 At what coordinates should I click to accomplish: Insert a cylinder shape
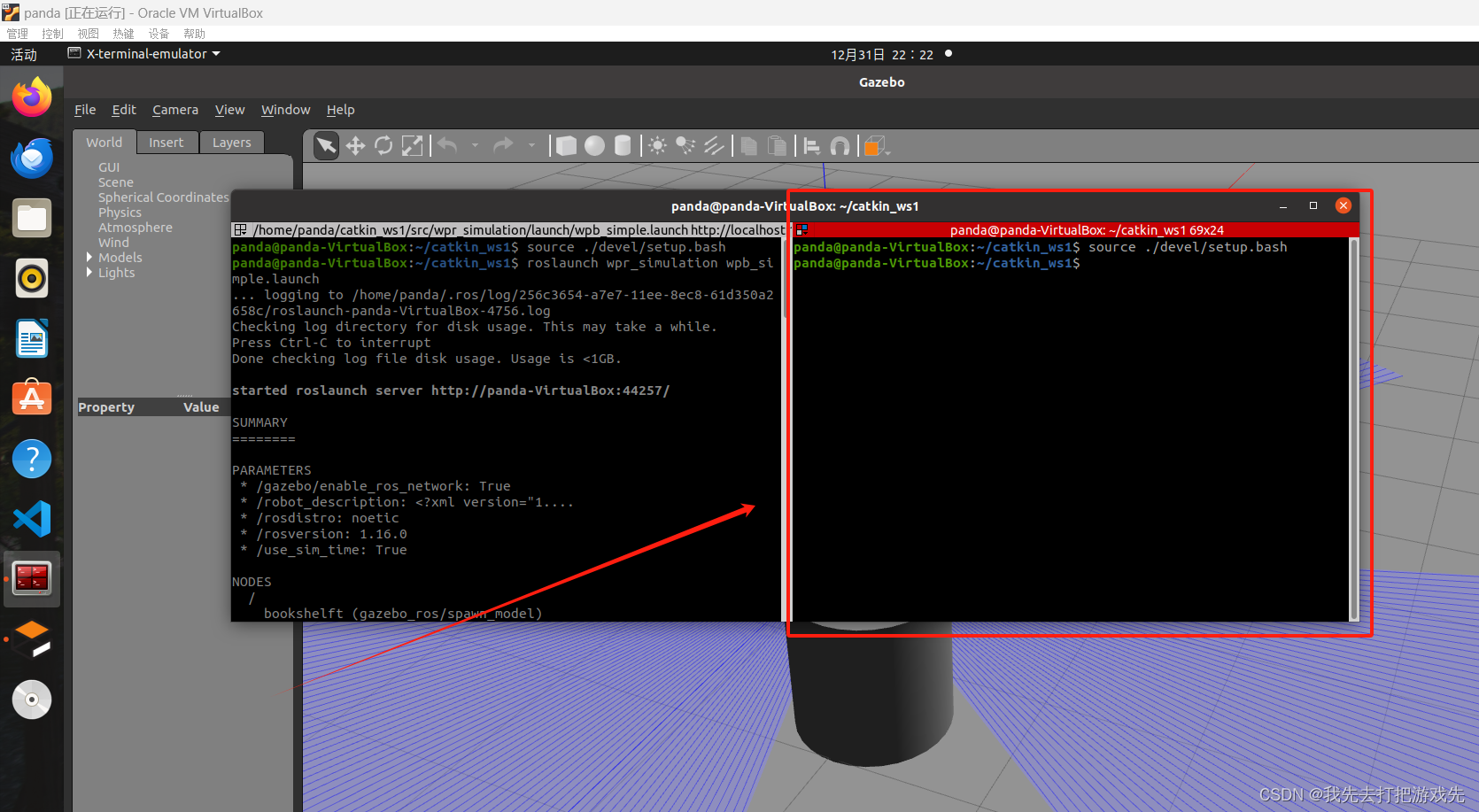pos(623,145)
